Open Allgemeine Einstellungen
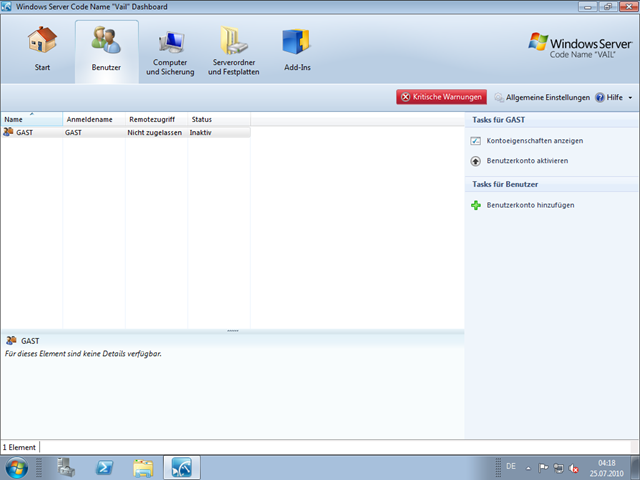Image resolution: width=640 pixels, height=480 pixels. (x=548, y=98)
